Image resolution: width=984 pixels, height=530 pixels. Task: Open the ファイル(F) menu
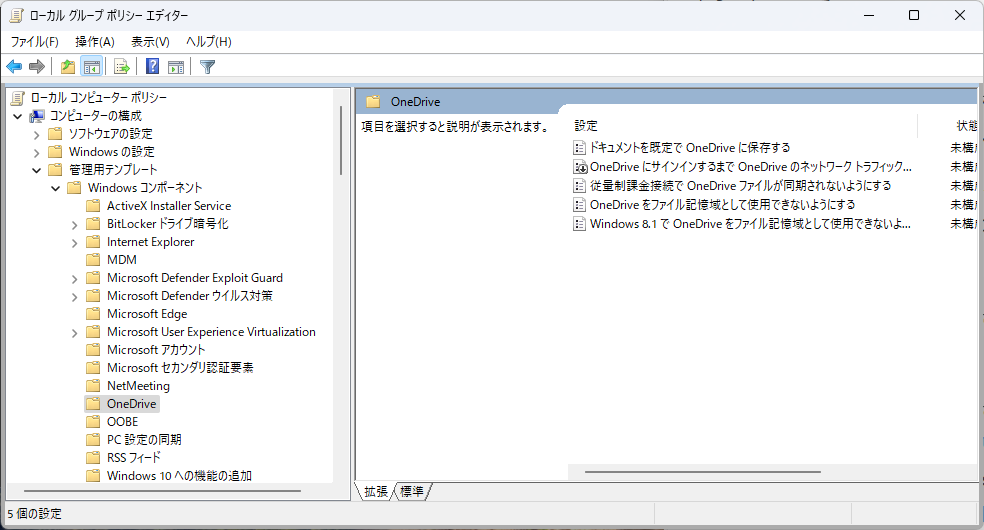[35, 41]
